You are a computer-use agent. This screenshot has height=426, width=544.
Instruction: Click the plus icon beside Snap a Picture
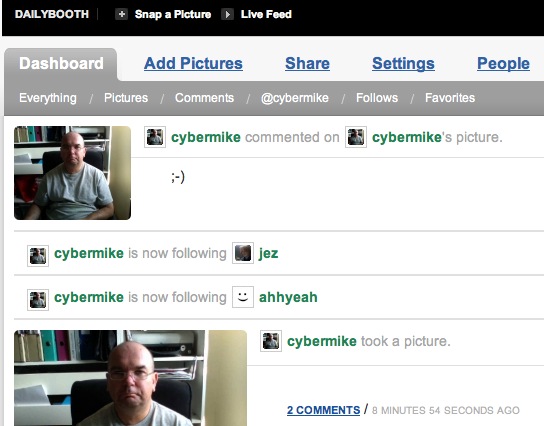click(121, 14)
